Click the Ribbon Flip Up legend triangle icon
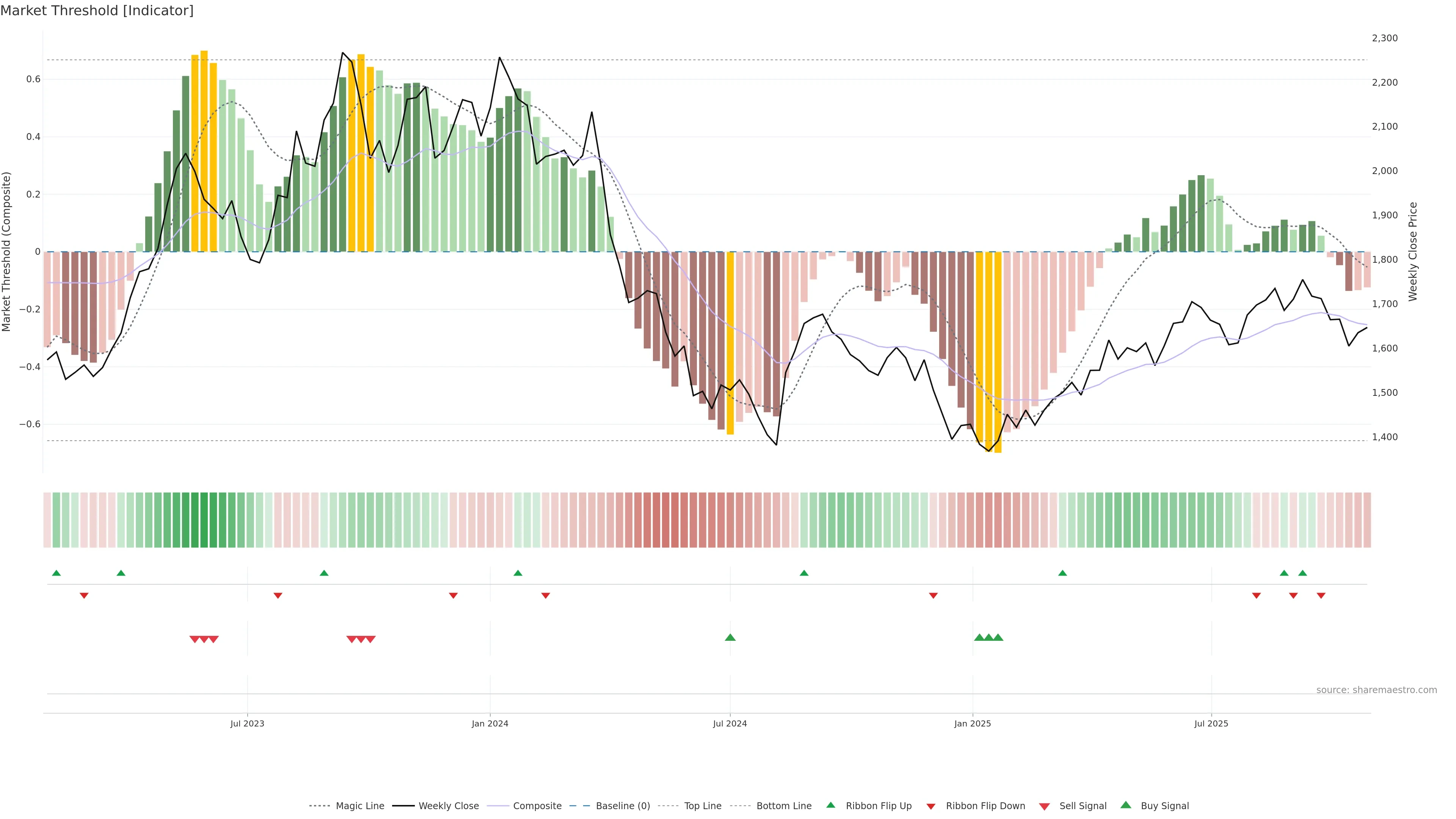 click(830, 805)
